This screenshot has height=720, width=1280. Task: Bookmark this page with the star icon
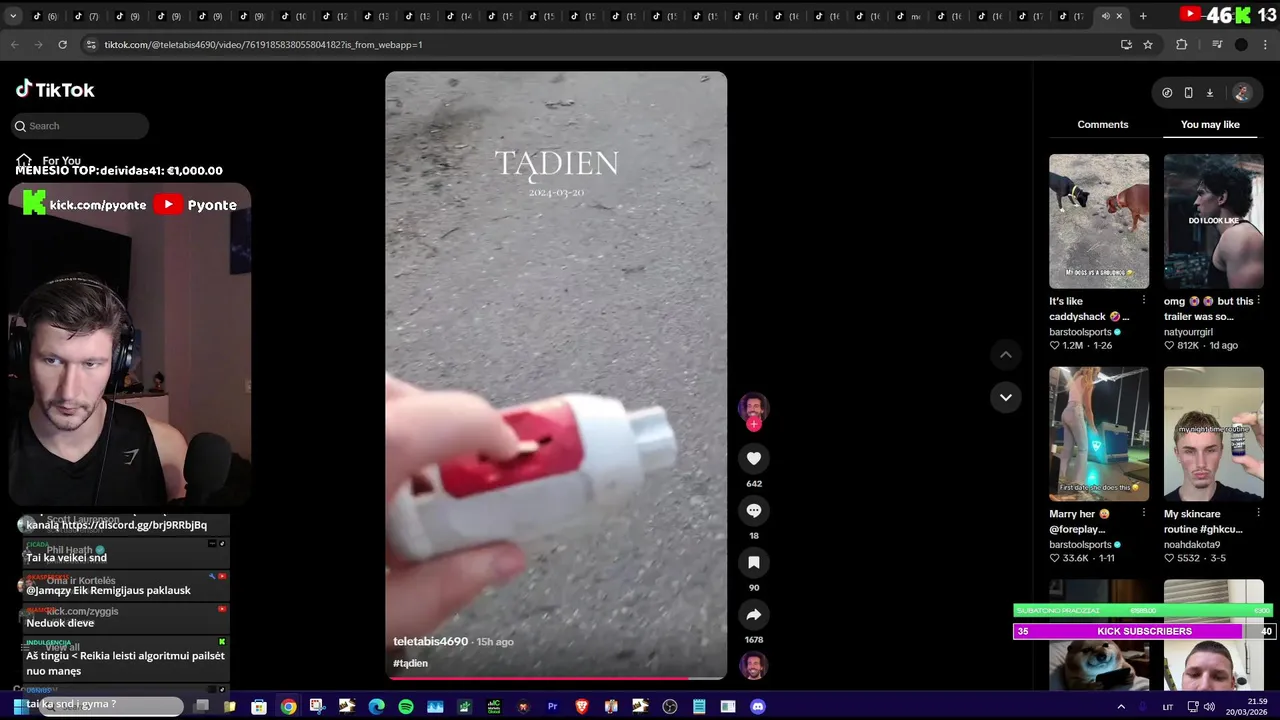(1148, 44)
